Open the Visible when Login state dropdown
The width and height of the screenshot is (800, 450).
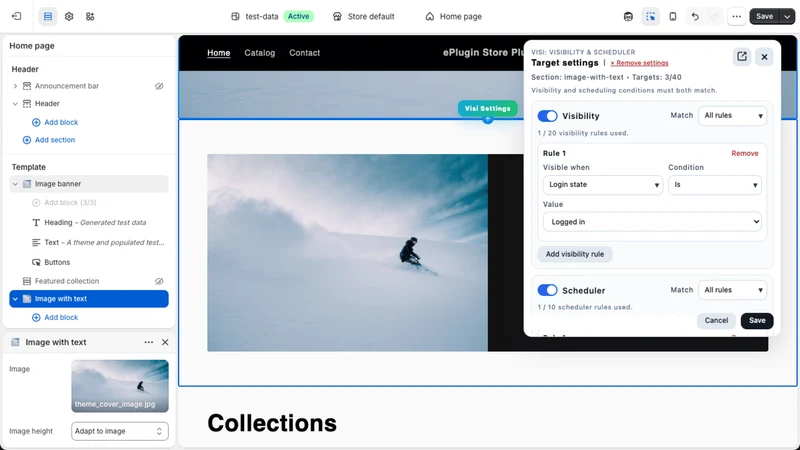603,185
